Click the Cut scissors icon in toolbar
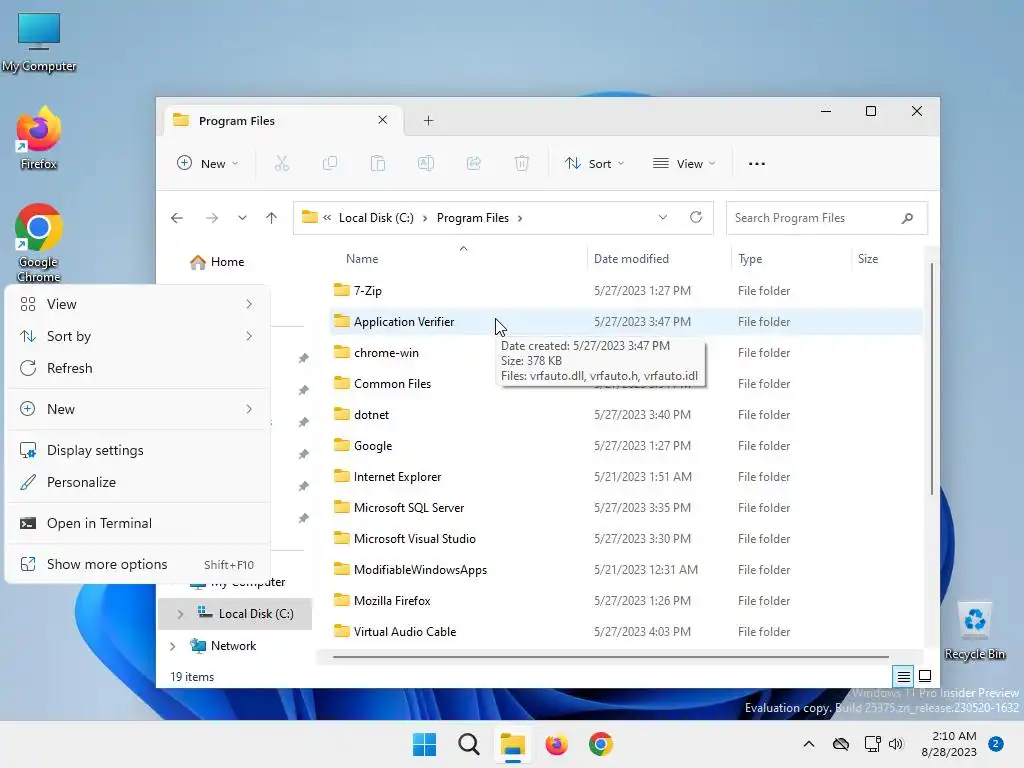The height and width of the screenshot is (768, 1024). pos(281,163)
